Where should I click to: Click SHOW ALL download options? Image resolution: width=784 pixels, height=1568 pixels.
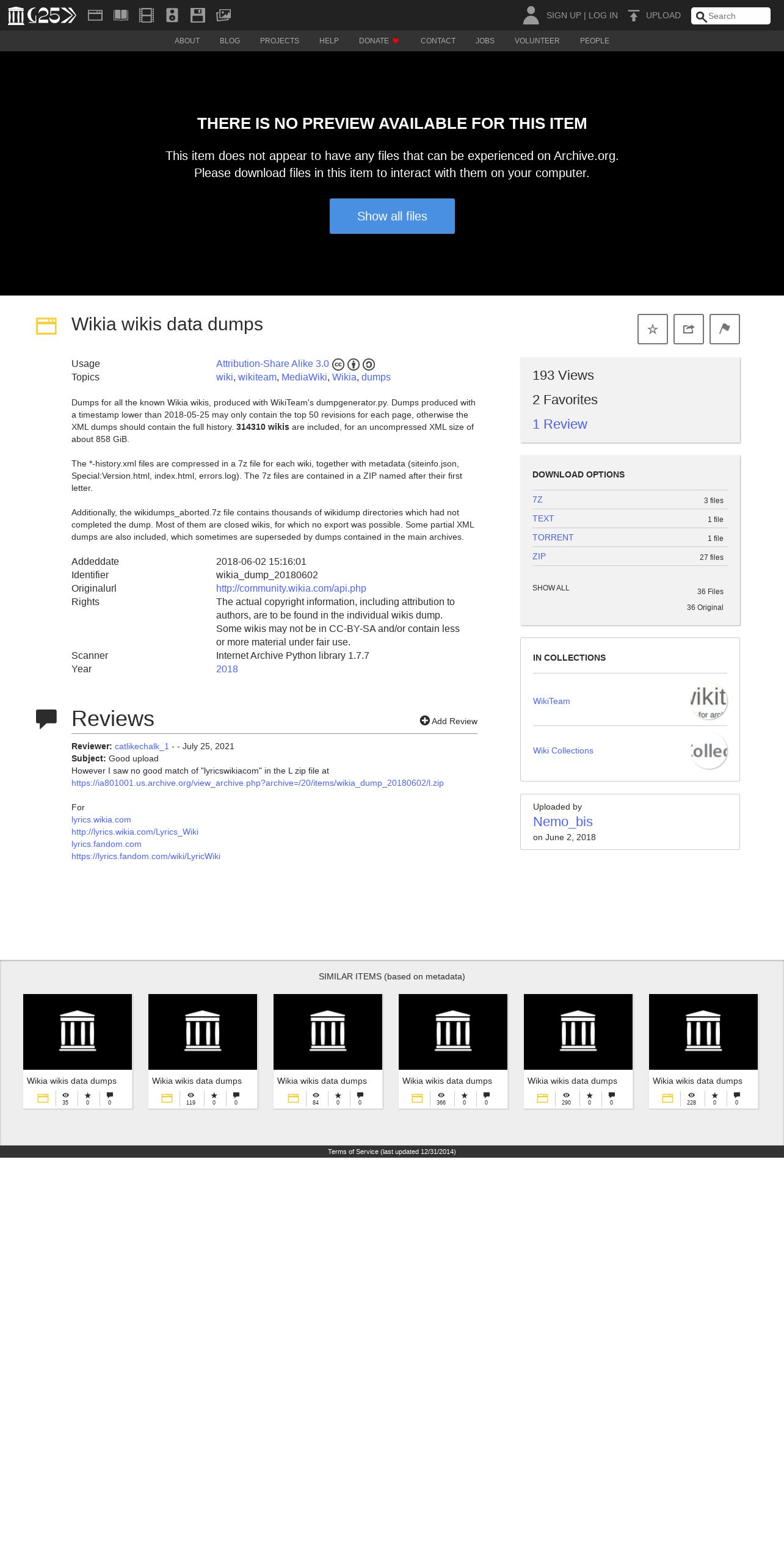pos(551,588)
